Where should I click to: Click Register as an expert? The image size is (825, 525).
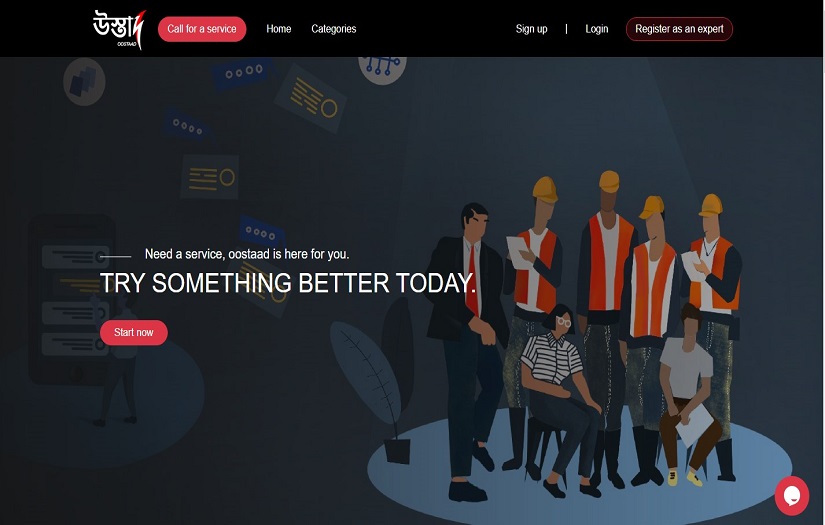[x=679, y=29]
